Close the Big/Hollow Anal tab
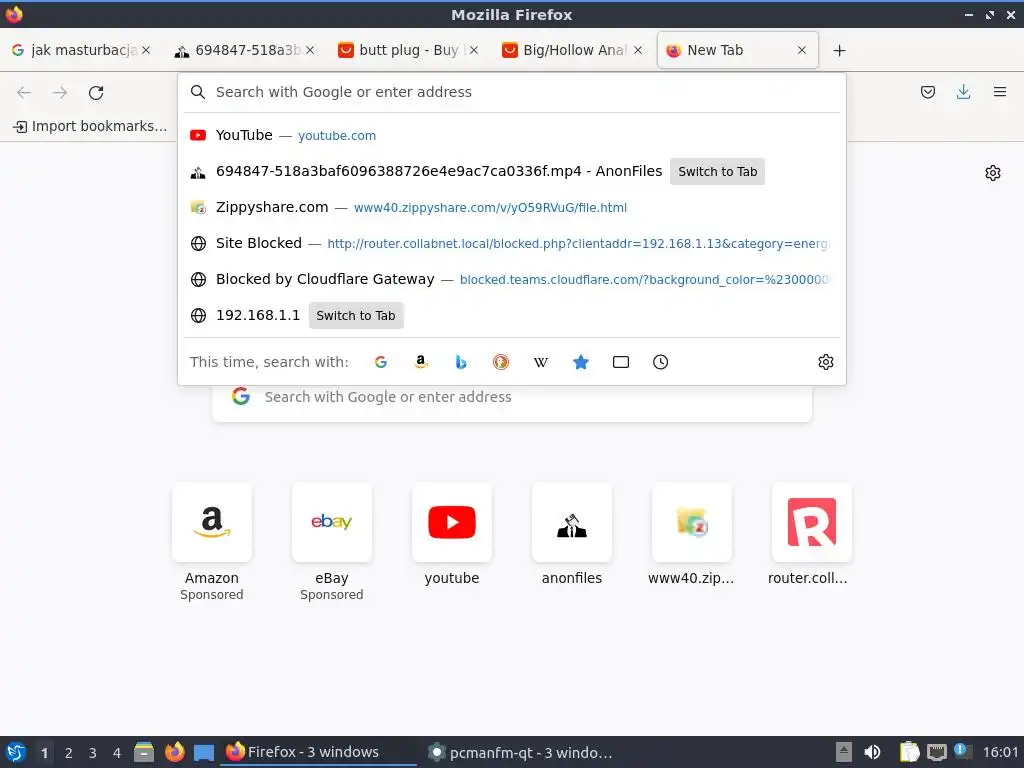This screenshot has height=768, width=1024. [638, 50]
